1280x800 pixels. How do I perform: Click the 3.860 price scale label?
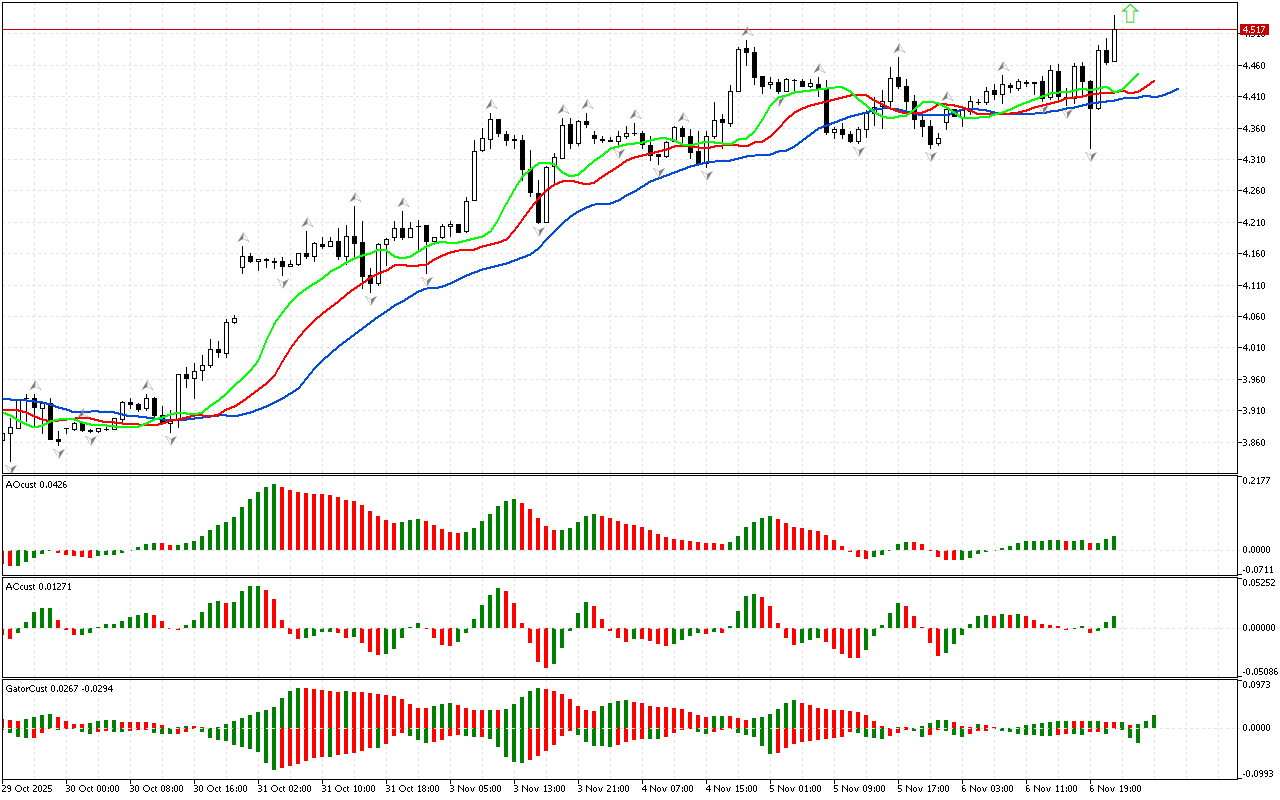[x=1253, y=442]
